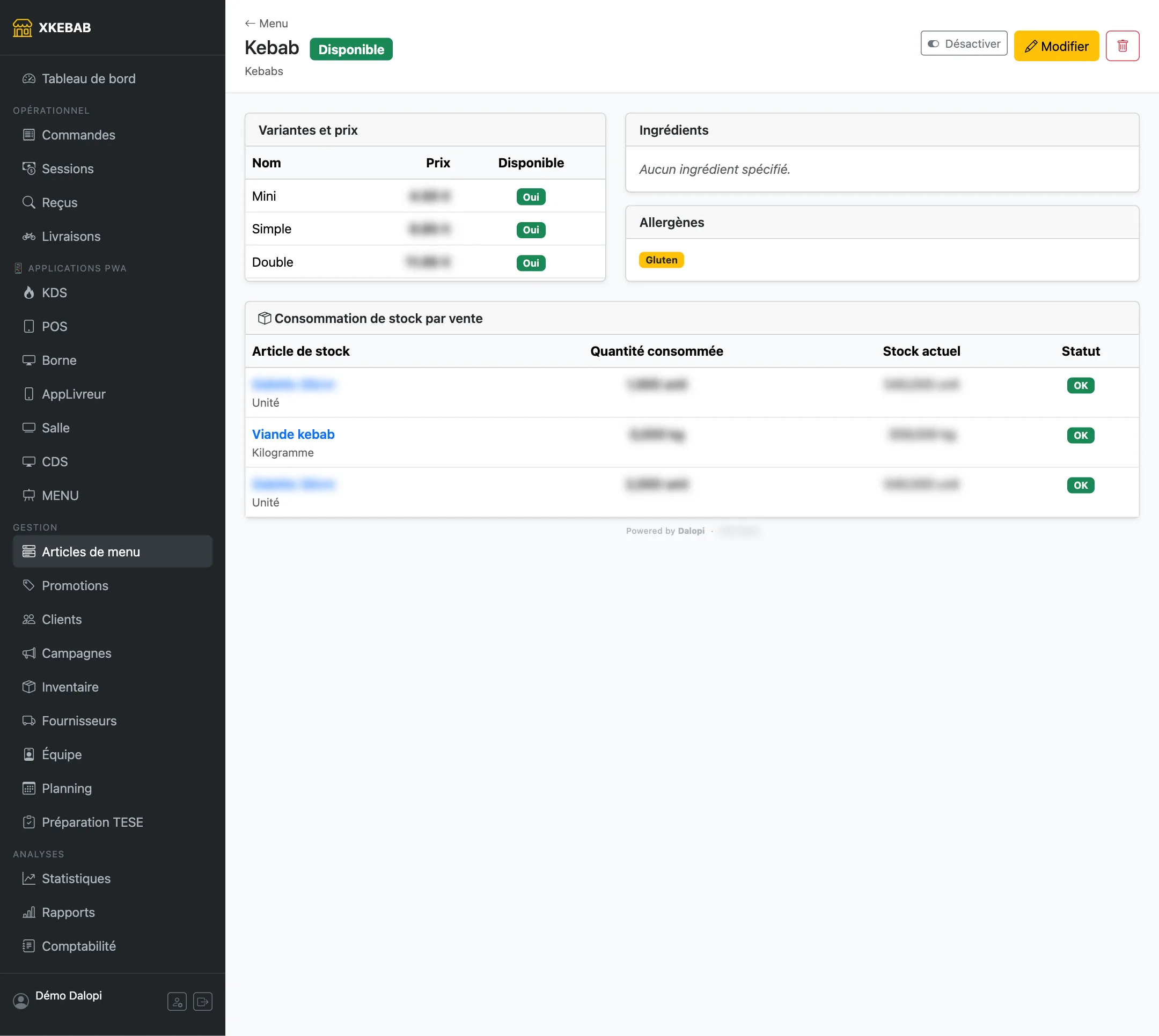Image resolution: width=1159 pixels, height=1036 pixels.
Task: Launch the CDS app entry
Action: pyautogui.click(x=113, y=461)
